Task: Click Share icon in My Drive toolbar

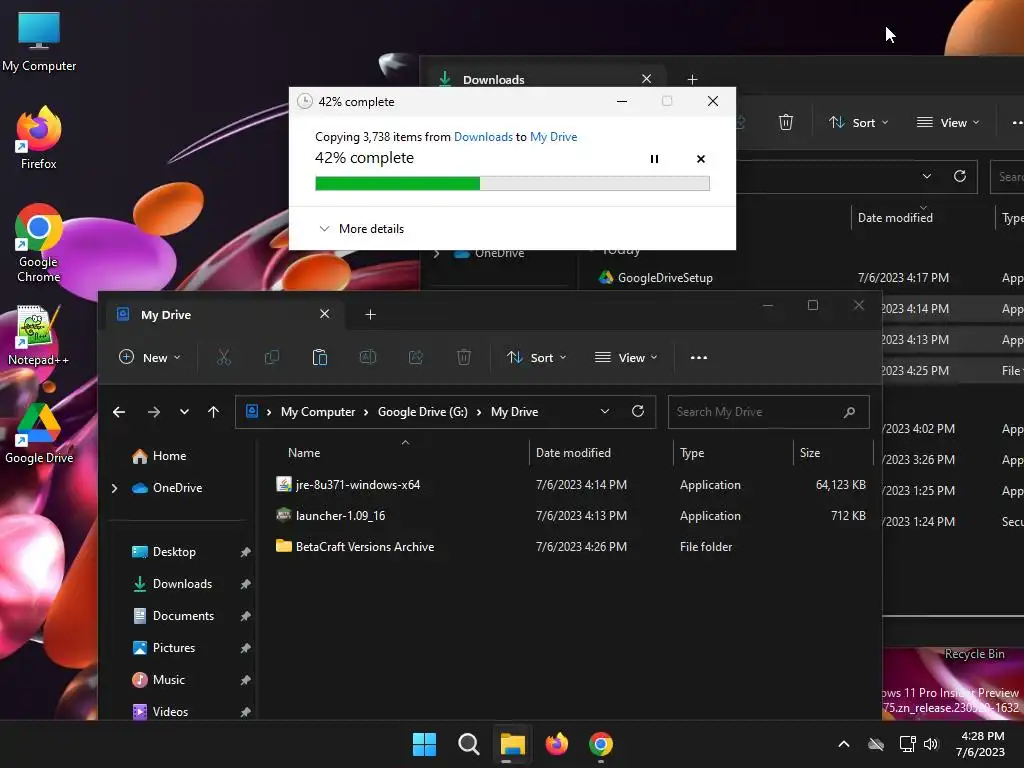Action: coord(416,357)
